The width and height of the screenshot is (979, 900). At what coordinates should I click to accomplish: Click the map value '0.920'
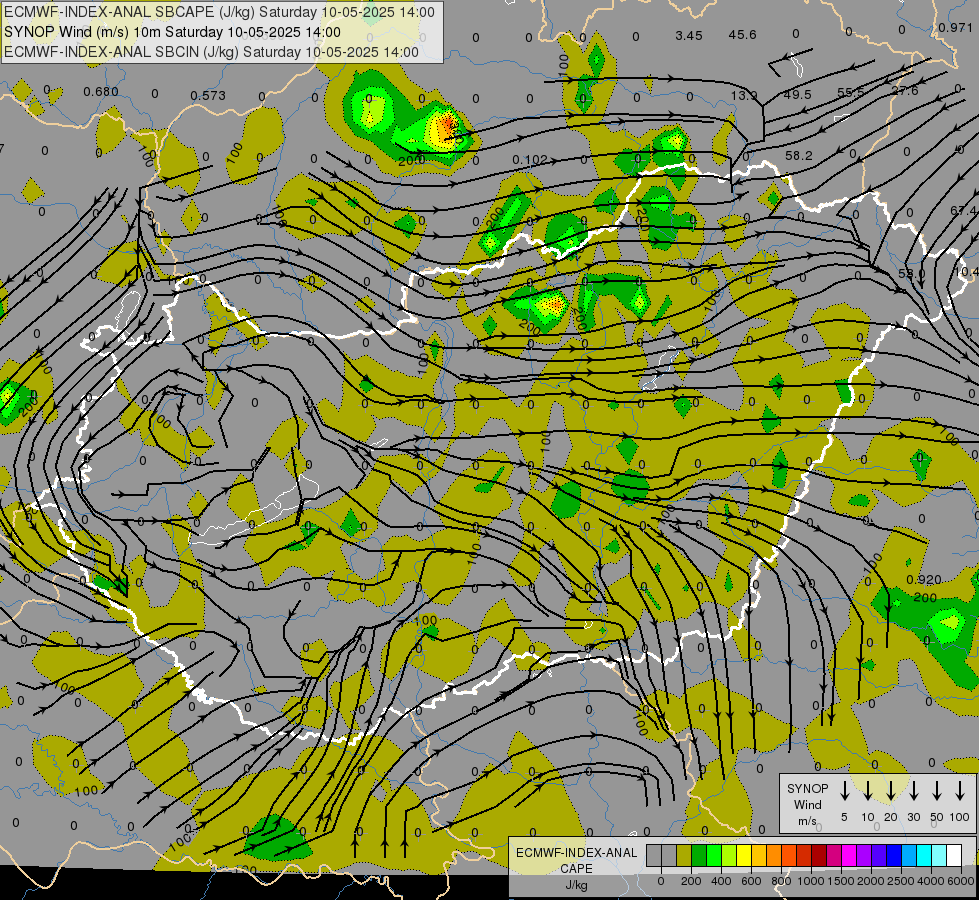click(923, 580)
